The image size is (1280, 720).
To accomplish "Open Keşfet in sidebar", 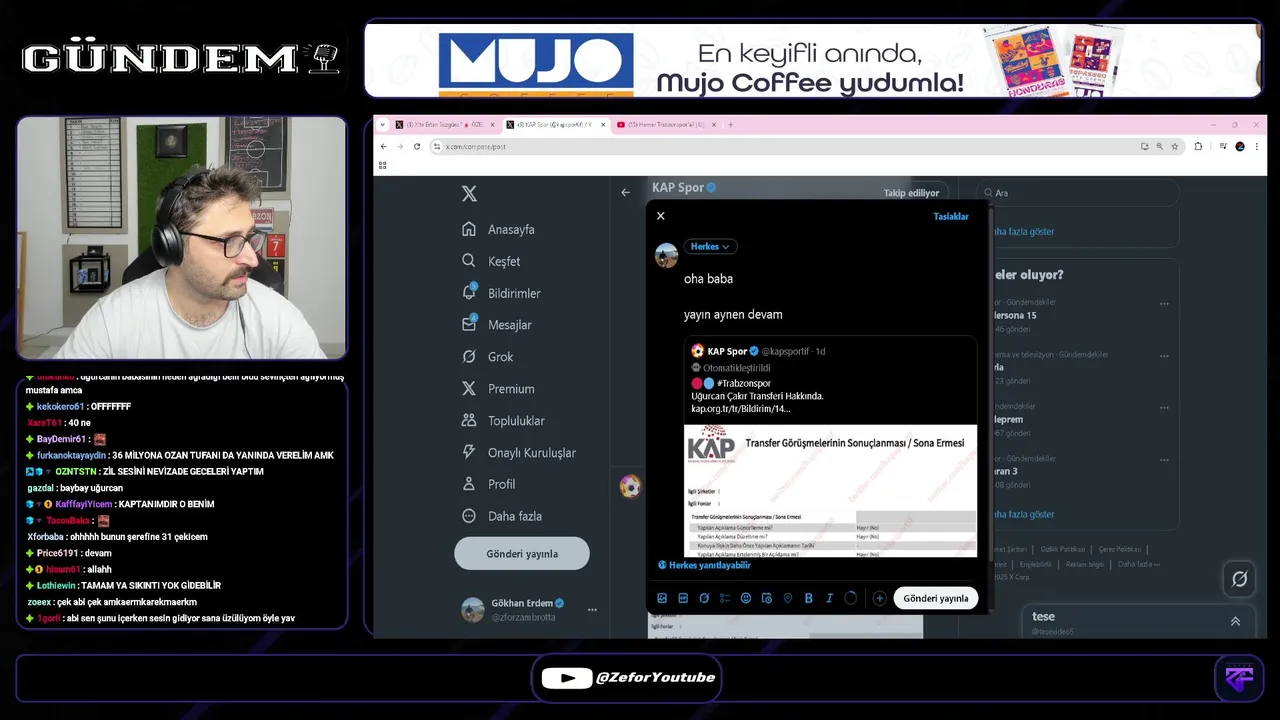I will tap(491, 261).
